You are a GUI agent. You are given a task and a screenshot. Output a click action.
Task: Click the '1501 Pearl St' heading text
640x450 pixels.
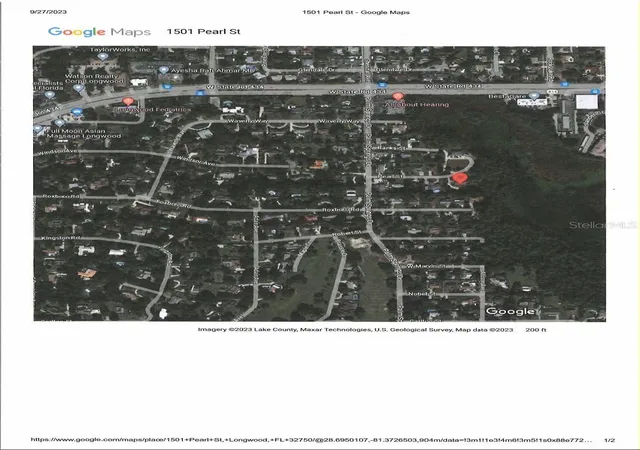click(203, 31)
